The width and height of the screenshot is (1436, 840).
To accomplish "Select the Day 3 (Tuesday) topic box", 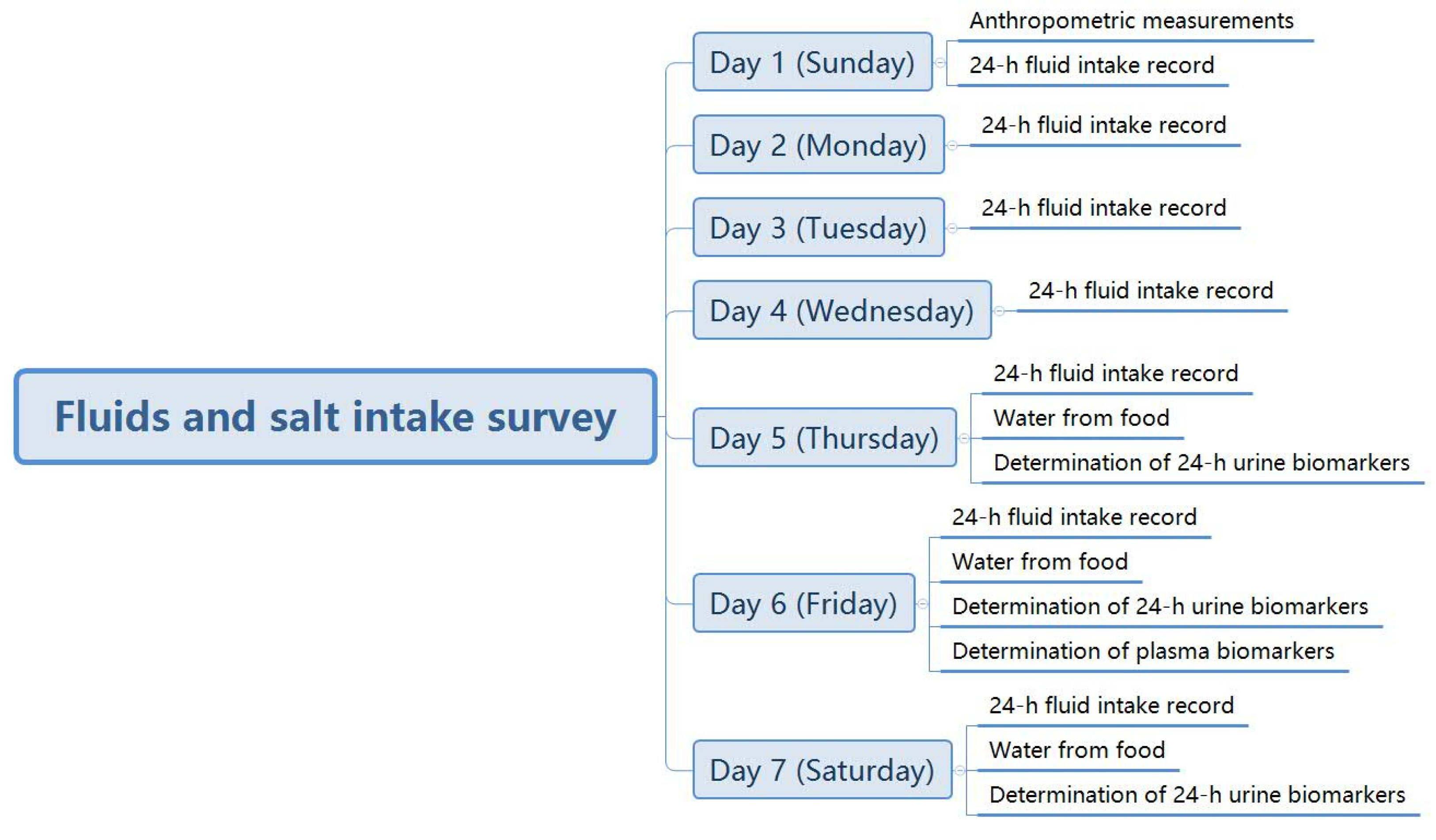I will pyautogui.click(x=818, y=228).
